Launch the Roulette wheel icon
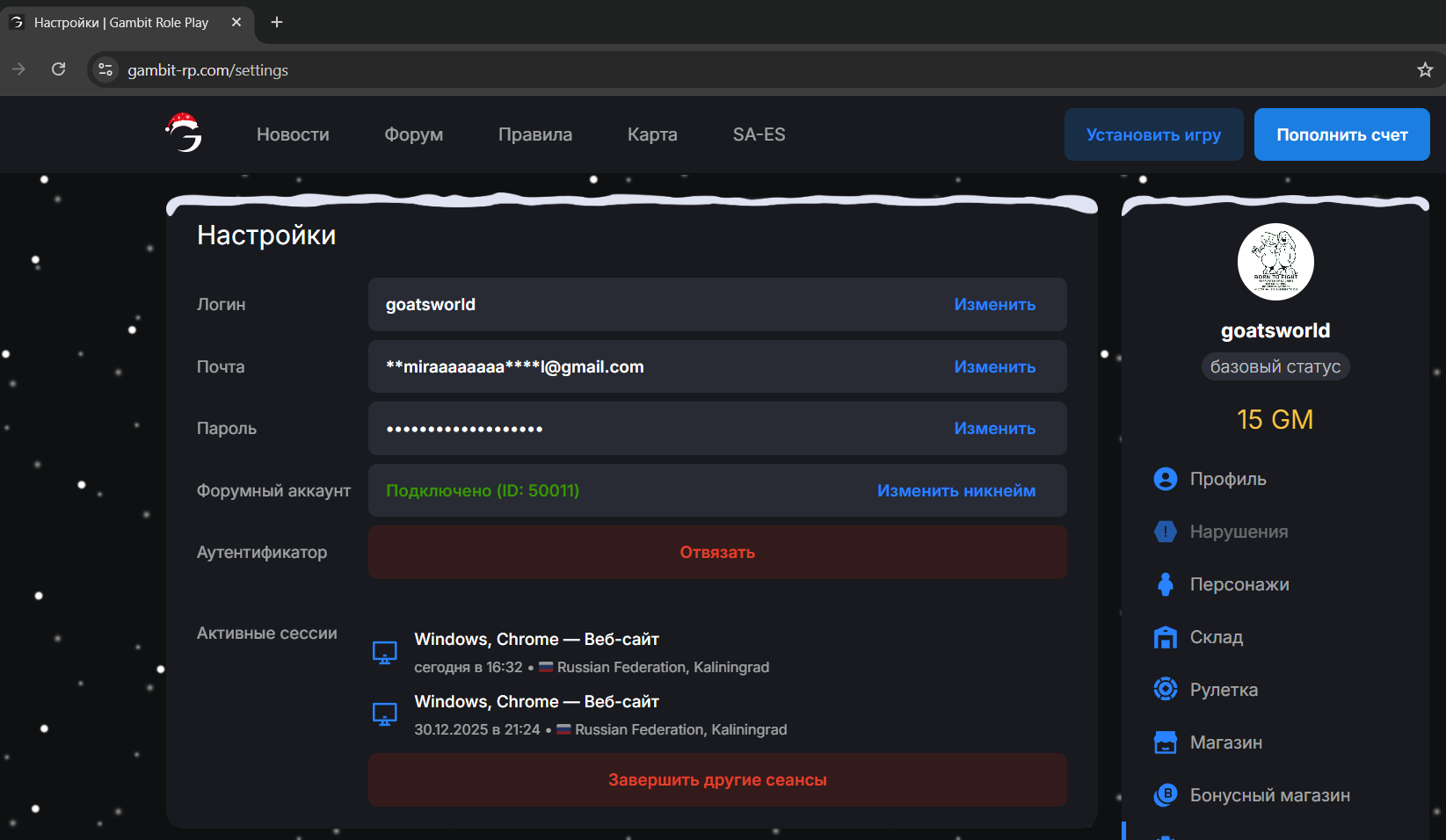This screenshot has width=1446, height=840. [1165, 690]
